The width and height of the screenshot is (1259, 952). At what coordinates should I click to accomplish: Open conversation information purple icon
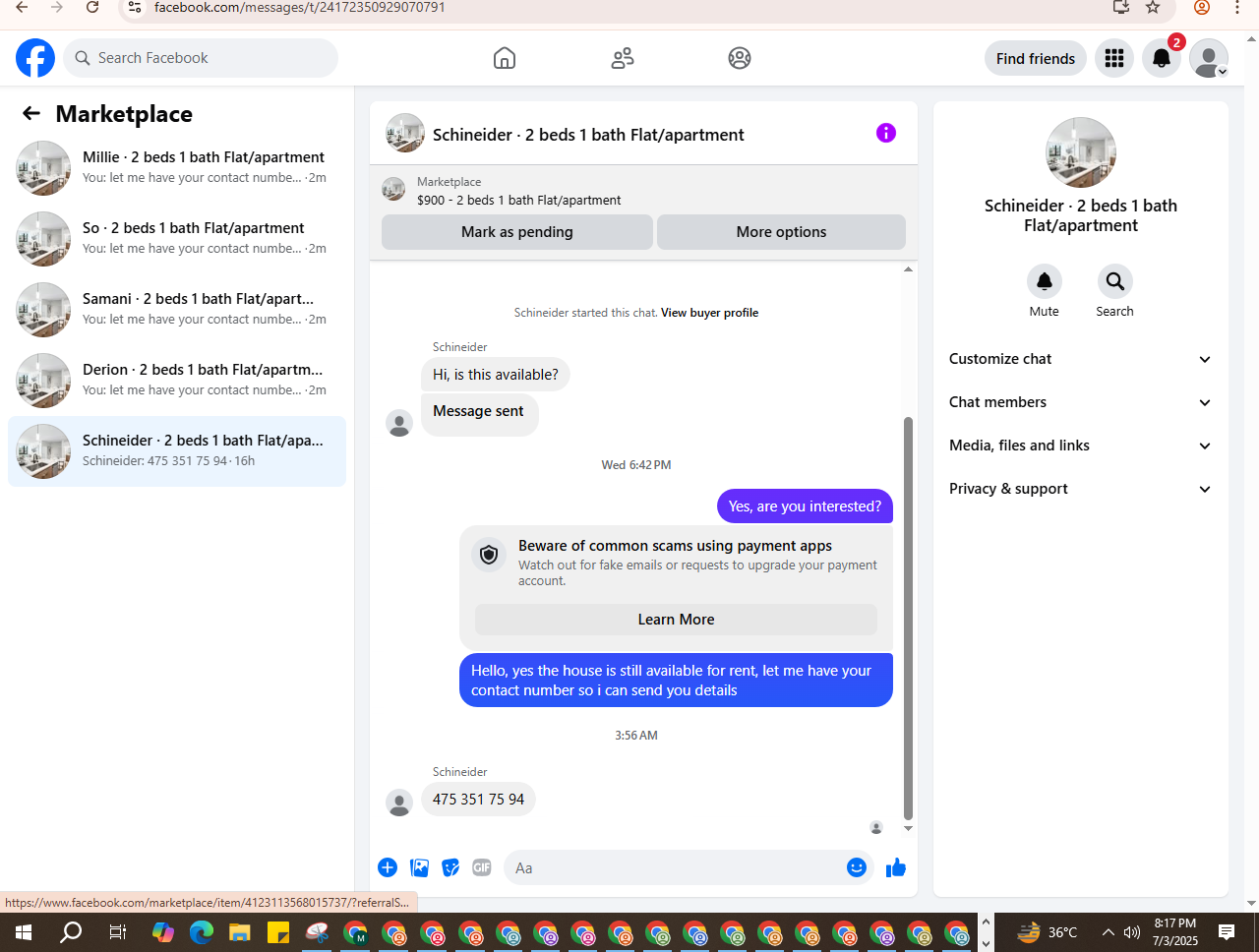pyautogui.click(x=886, y=133)
